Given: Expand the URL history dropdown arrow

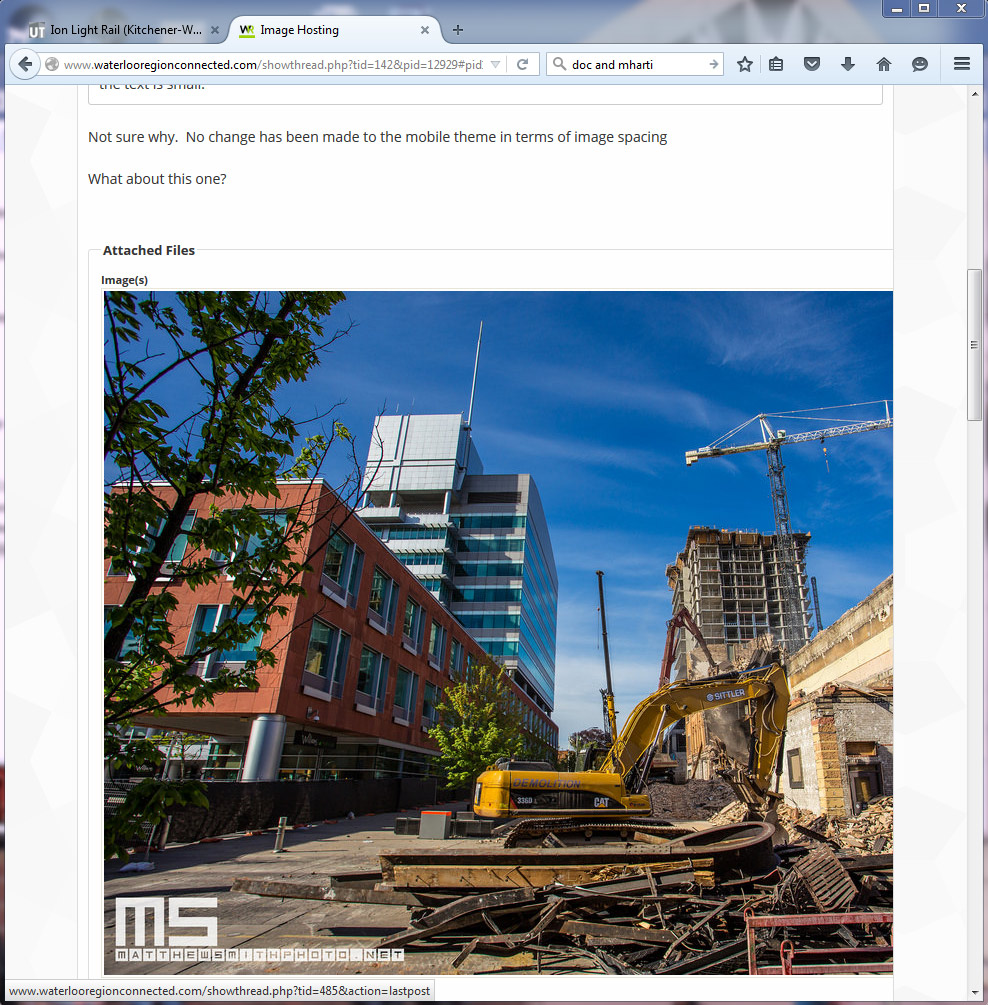Looking at the screenshot, I should 495,65.
